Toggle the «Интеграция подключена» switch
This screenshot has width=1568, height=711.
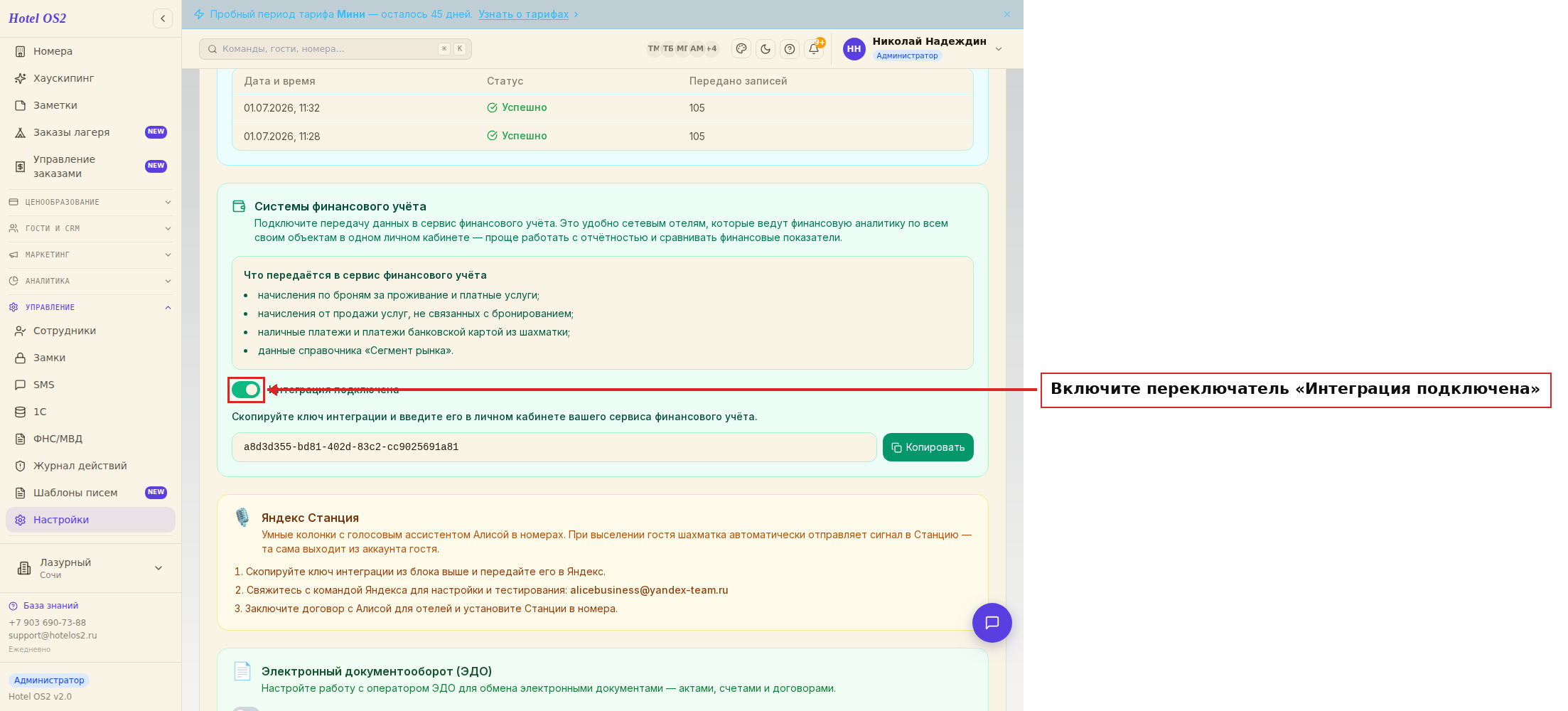point(246,390)
